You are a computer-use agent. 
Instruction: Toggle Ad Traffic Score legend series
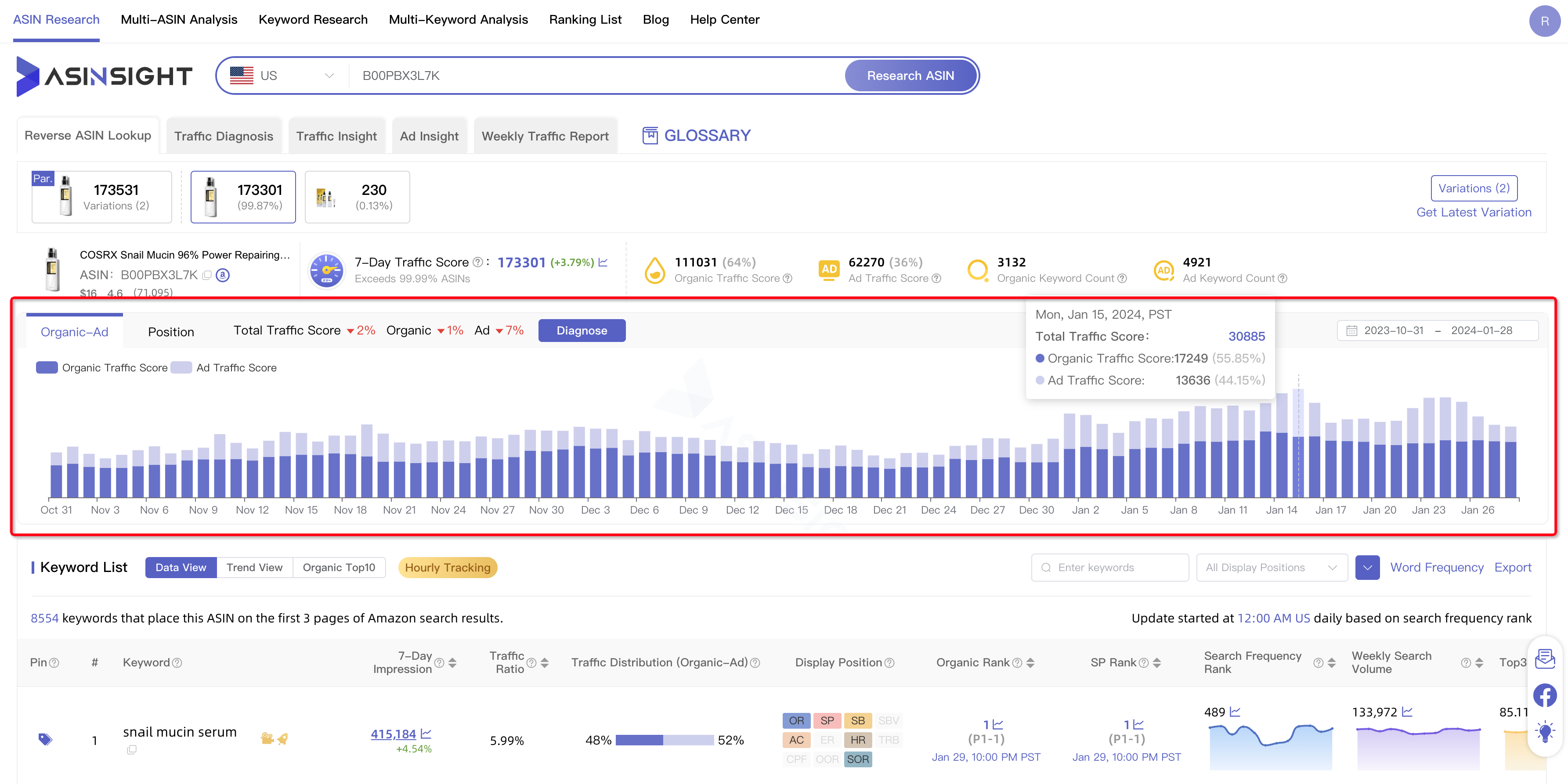pos(224,367)
